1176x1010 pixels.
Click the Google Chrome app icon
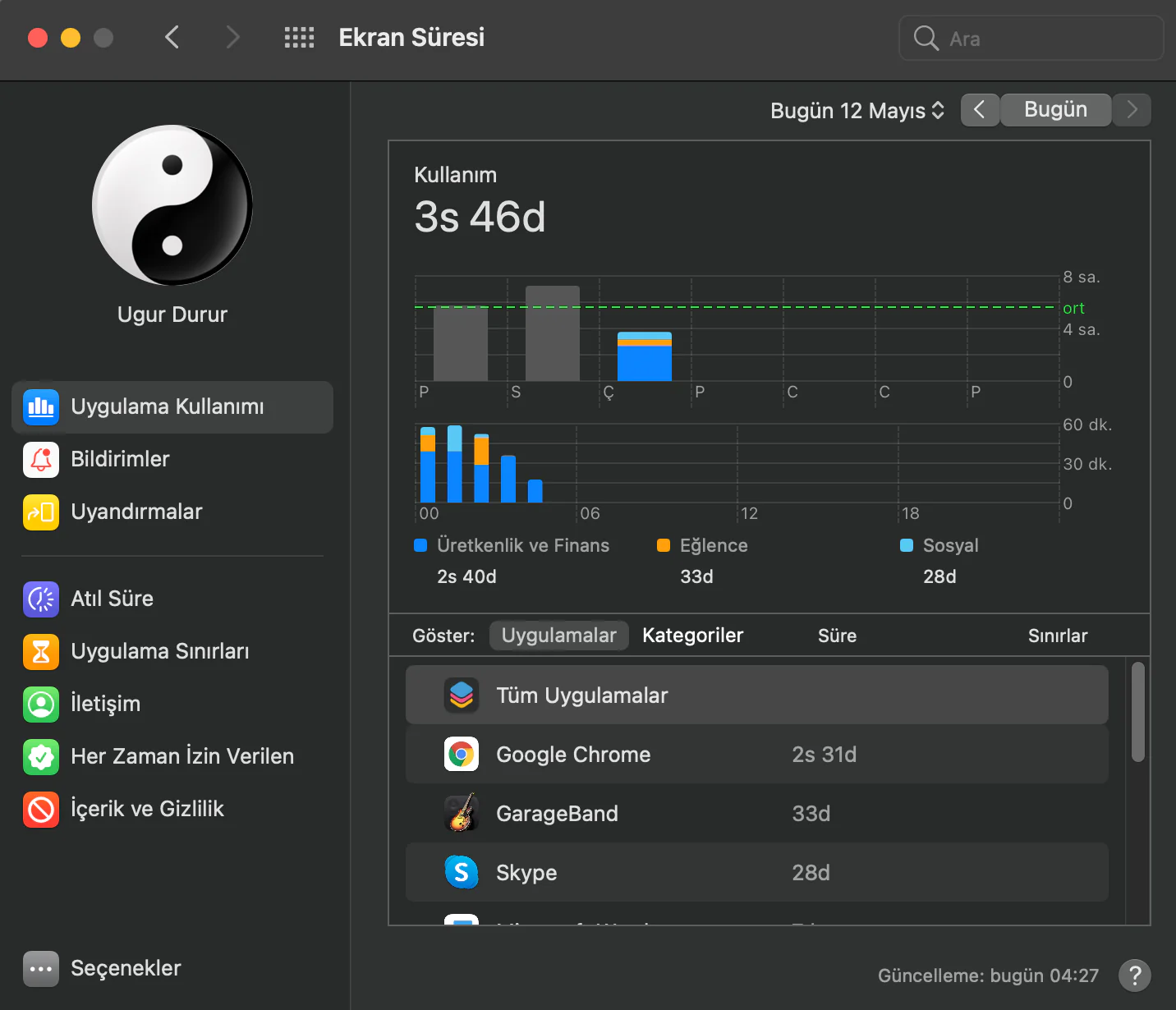[x=462, y=755]
